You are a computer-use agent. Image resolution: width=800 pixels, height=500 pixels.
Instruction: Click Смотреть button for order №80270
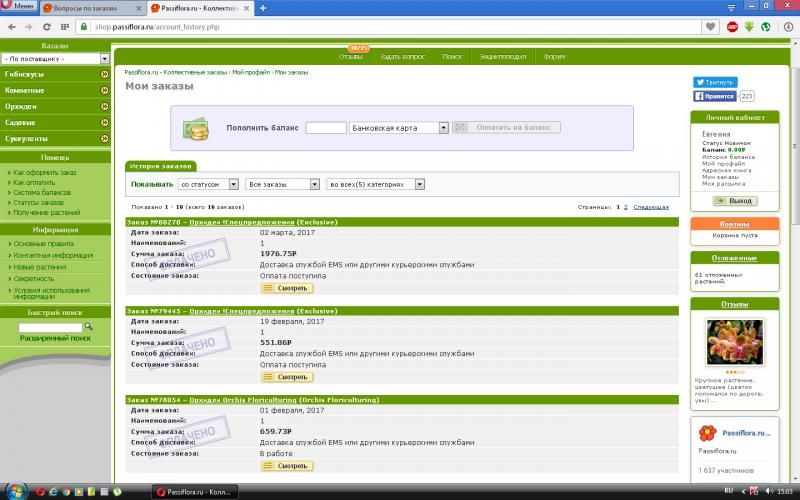point(287,288)
